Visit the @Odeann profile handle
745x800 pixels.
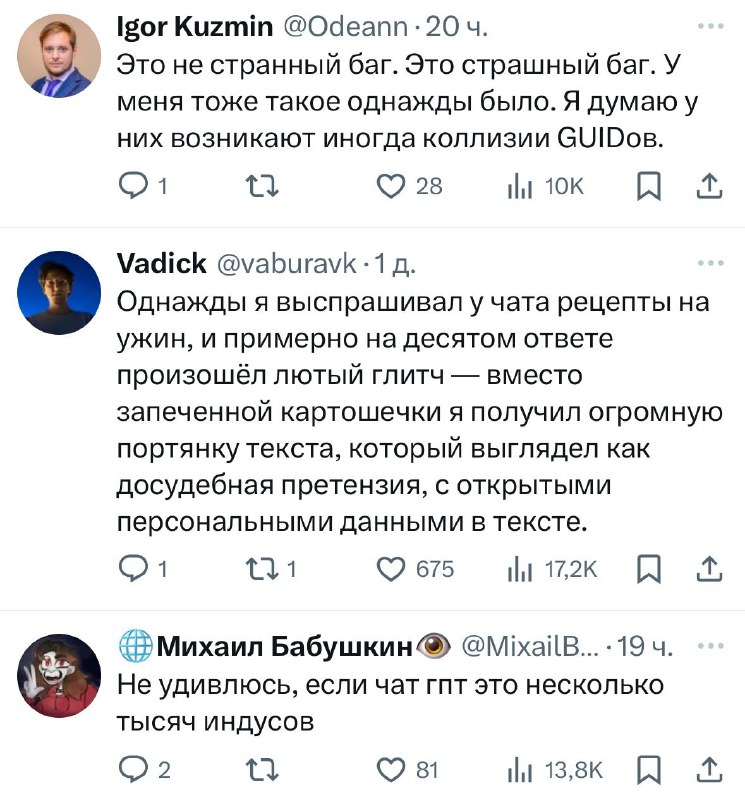[x=345, y=27]
